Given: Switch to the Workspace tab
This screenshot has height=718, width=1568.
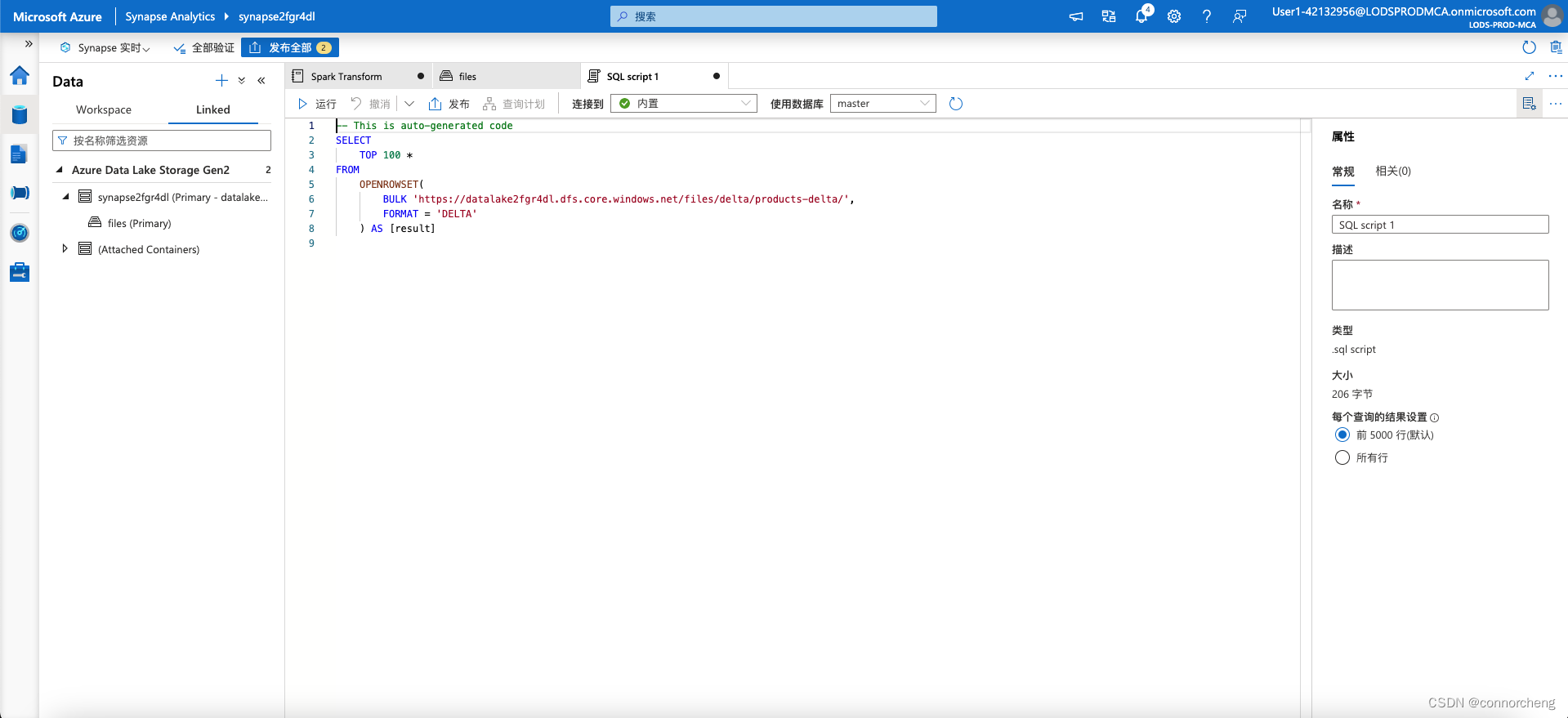Looking at the screenshot, I should [x=104, y=109].
